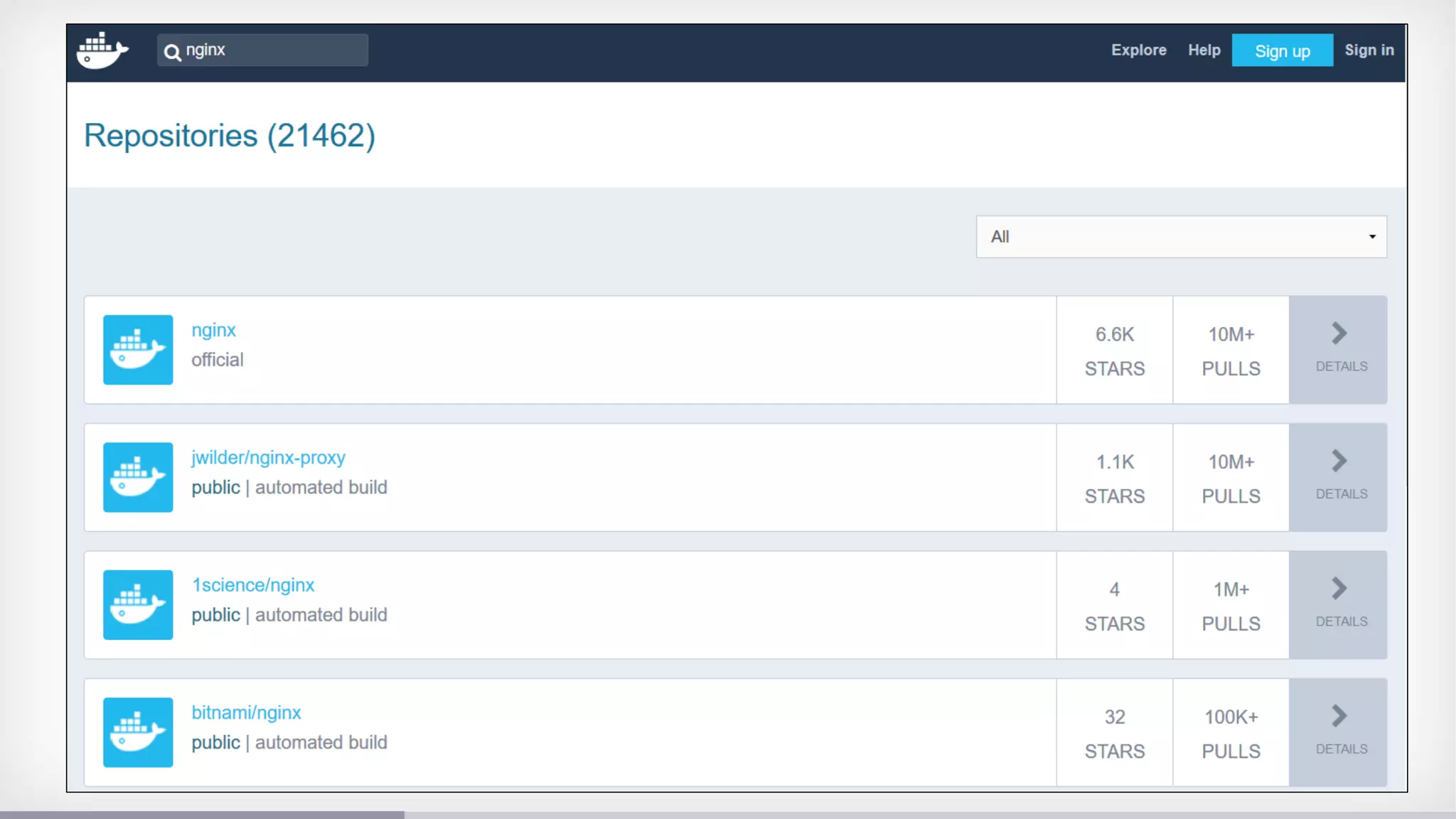Click the search magnifier icon

pyautogui.click(x=171, y=52)
